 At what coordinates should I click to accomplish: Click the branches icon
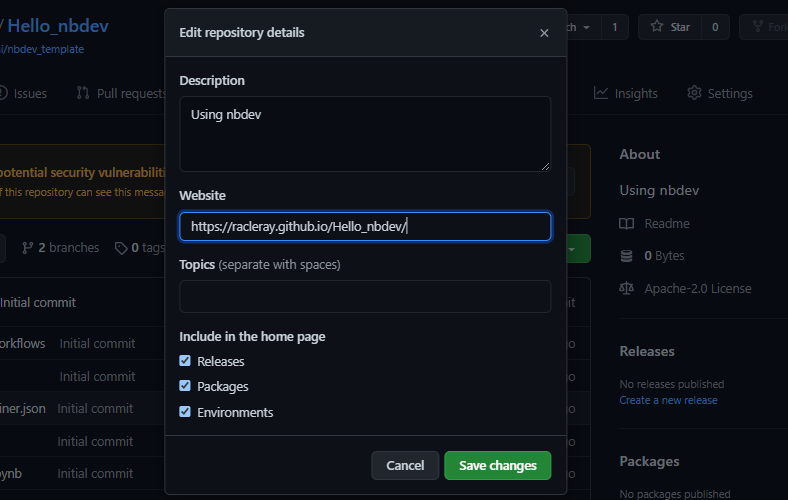pyautogui.click(x=28, y=248)
